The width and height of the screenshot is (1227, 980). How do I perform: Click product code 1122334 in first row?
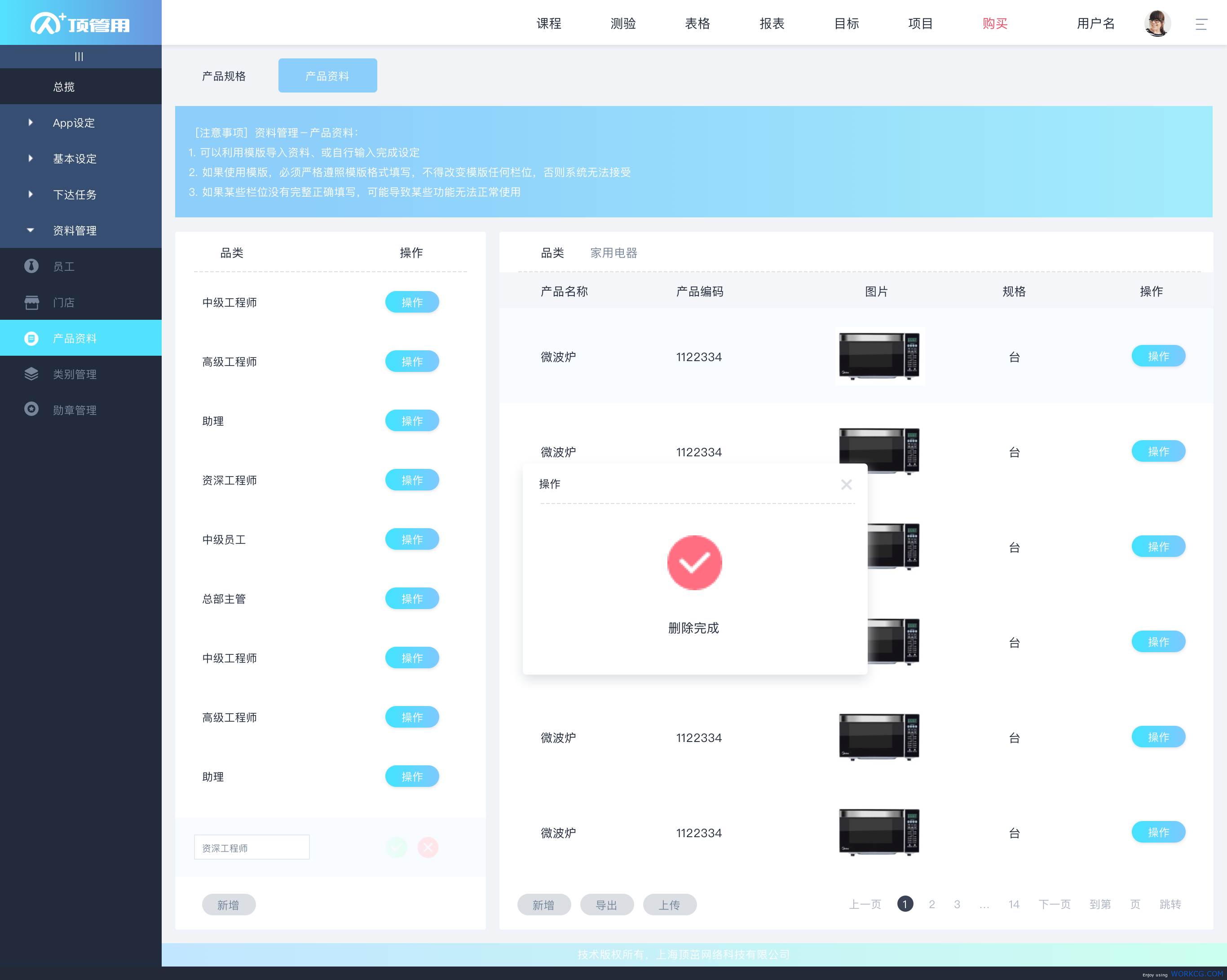(699, 357)
